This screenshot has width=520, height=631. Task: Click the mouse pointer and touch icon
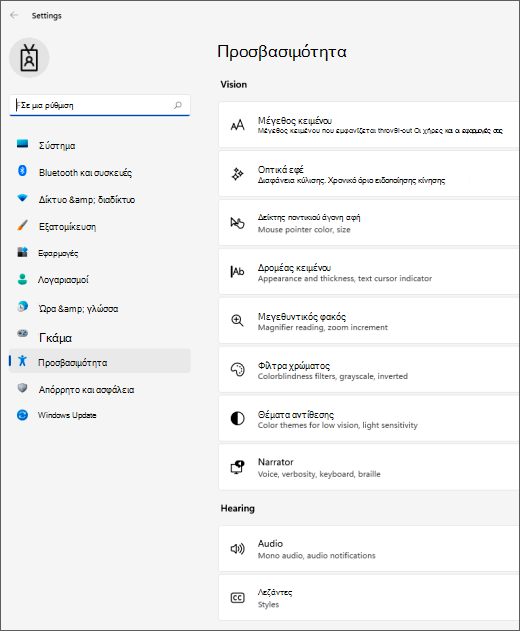pos(237,223)
